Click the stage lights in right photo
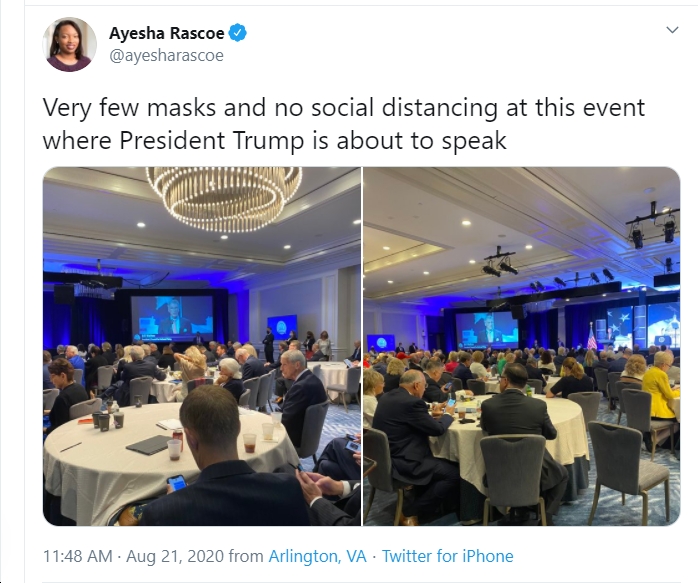The width and height of the screenshot is (698, 583). pyautogui.click(x=653, y=228)
